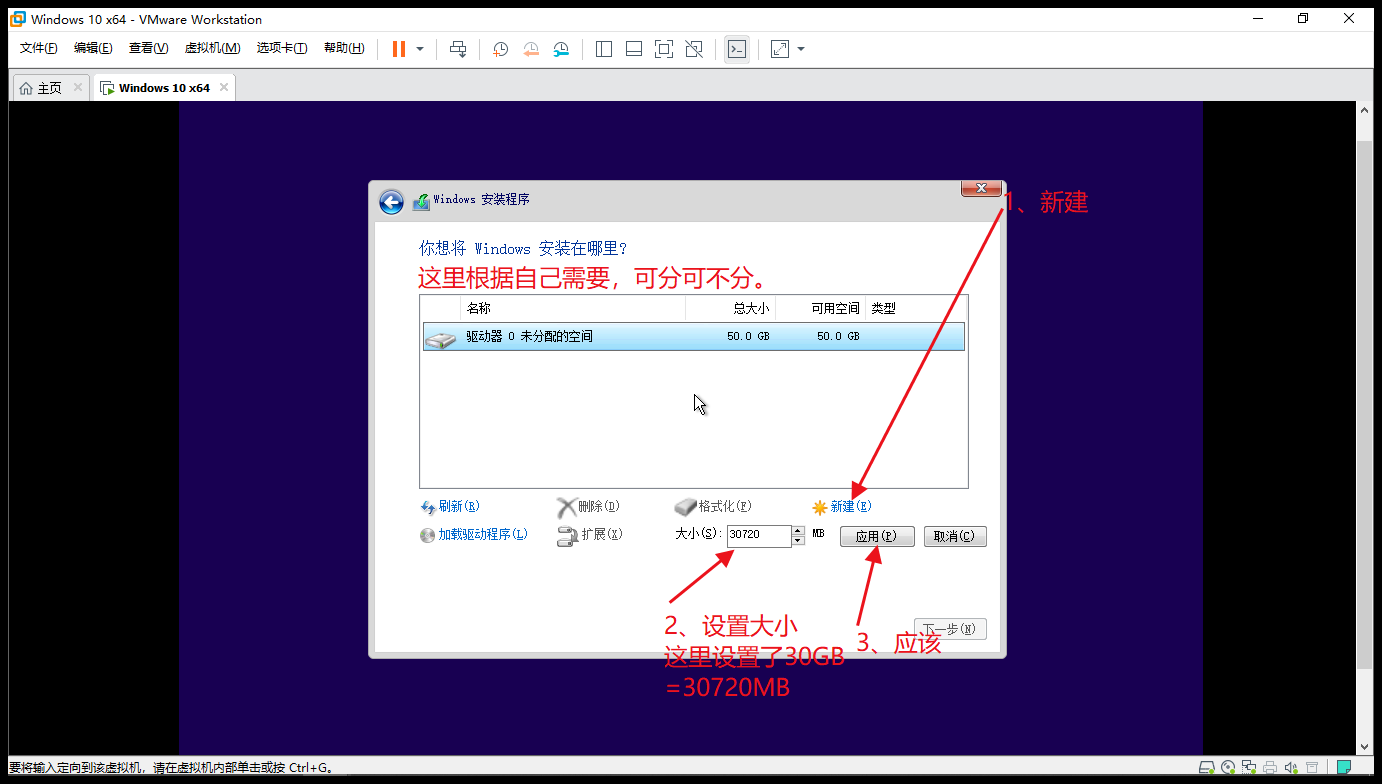The image size is (1382, 784).
Task: Switch to Unity mode icon
Action: [694, 49]
